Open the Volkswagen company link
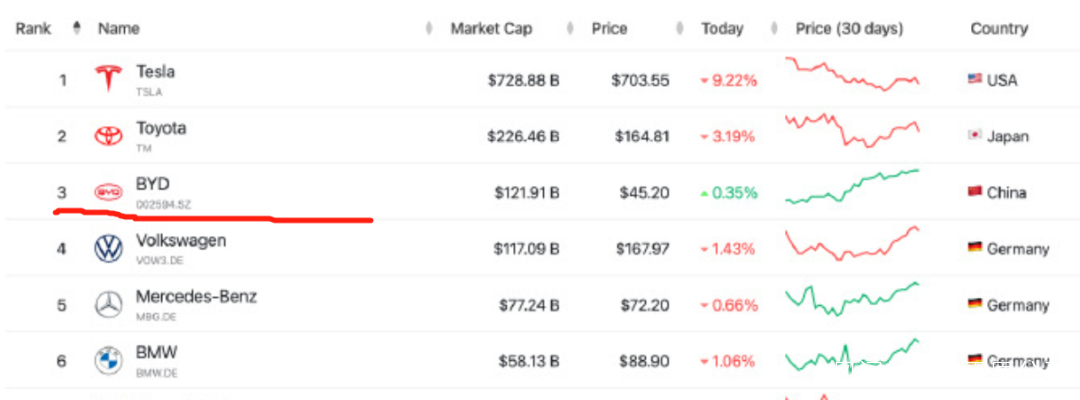Image resolution: width=1080 pixels, height=400 pixels. tap(181, 241)
